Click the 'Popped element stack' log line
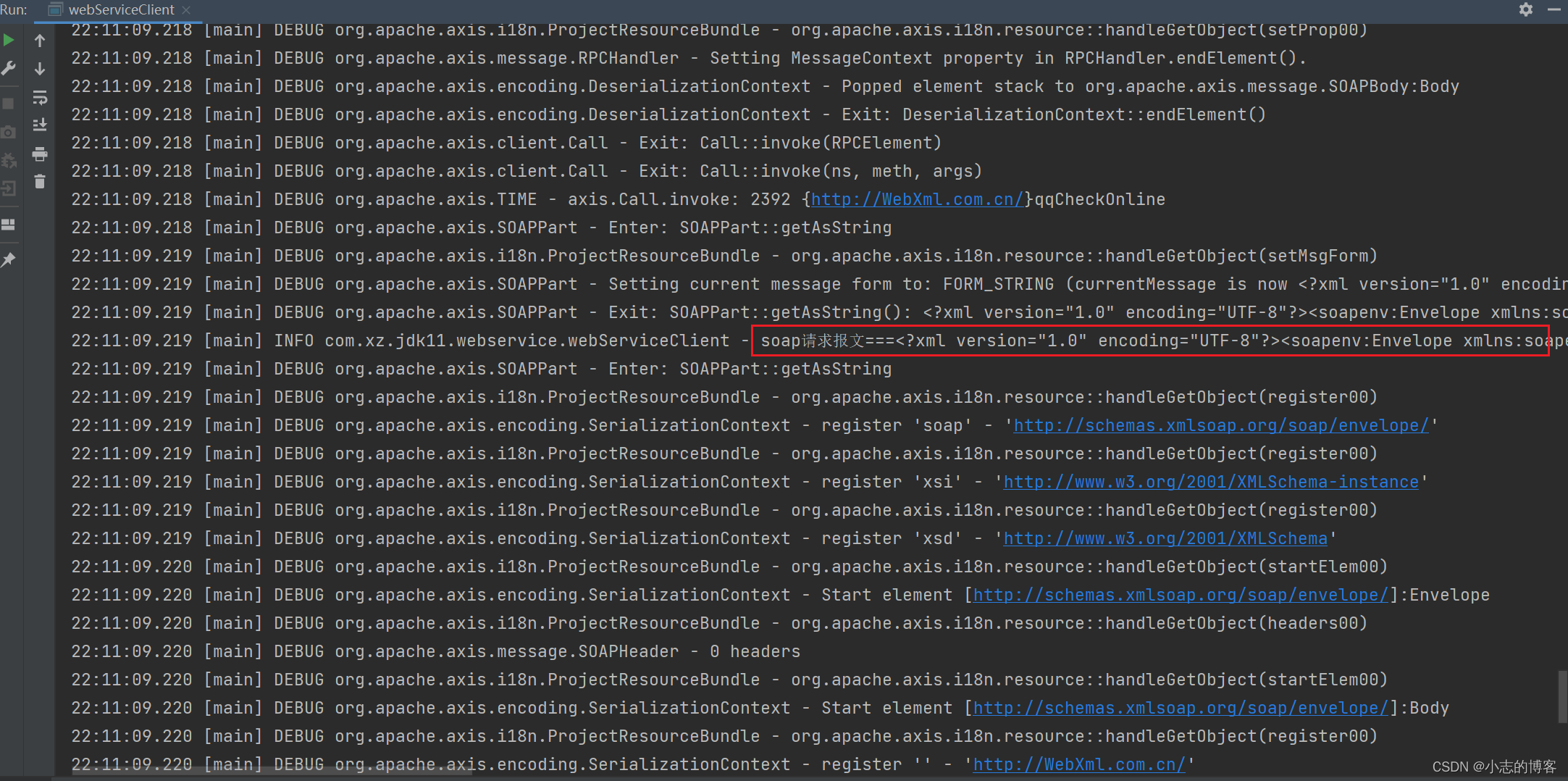 point(765,86)
